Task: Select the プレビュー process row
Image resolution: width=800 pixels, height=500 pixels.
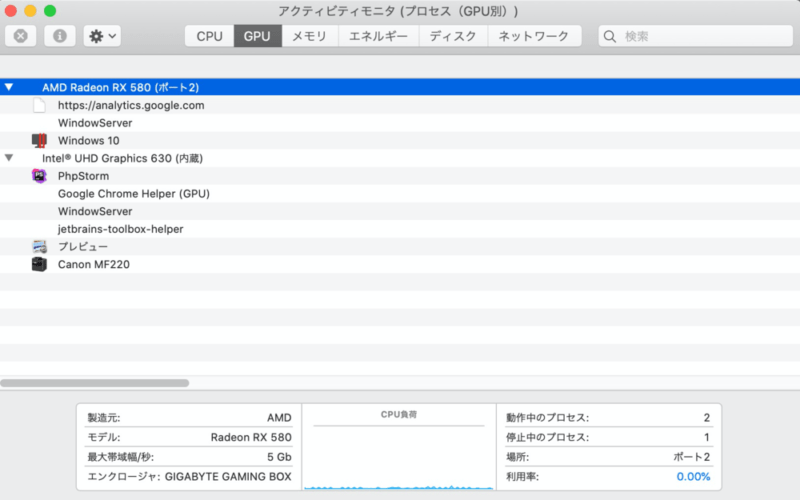Action: (400, 246)
